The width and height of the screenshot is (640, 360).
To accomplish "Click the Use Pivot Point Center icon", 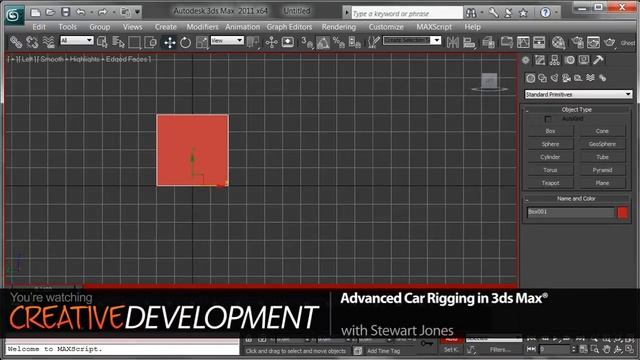I will 253,42.
